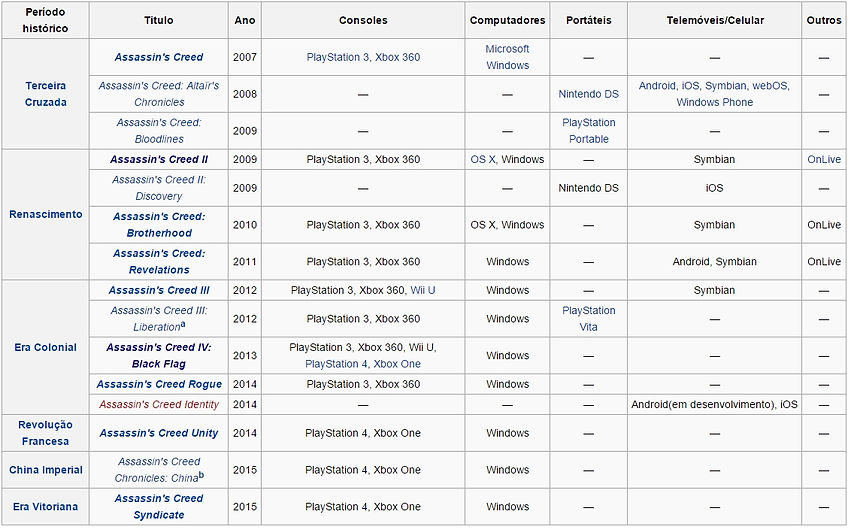Open the Assassin's Creed II link
The image size is (851, 529).
[158, 160]
